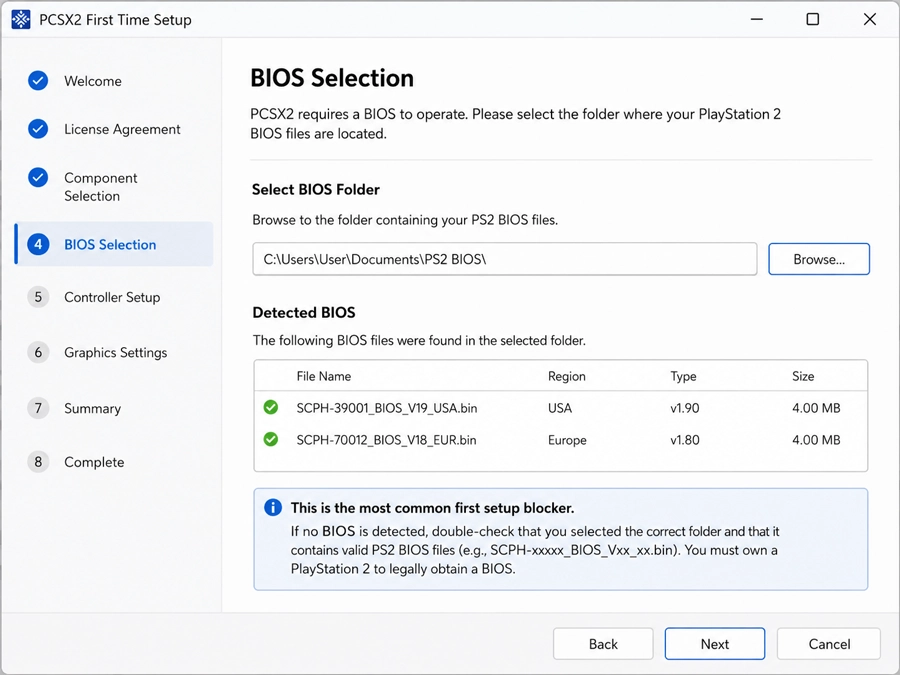This screenshot has height=675, width=900.
Task: Click the 4.00 MB size of Europe BIOS
Action: [x=816, y=440]
